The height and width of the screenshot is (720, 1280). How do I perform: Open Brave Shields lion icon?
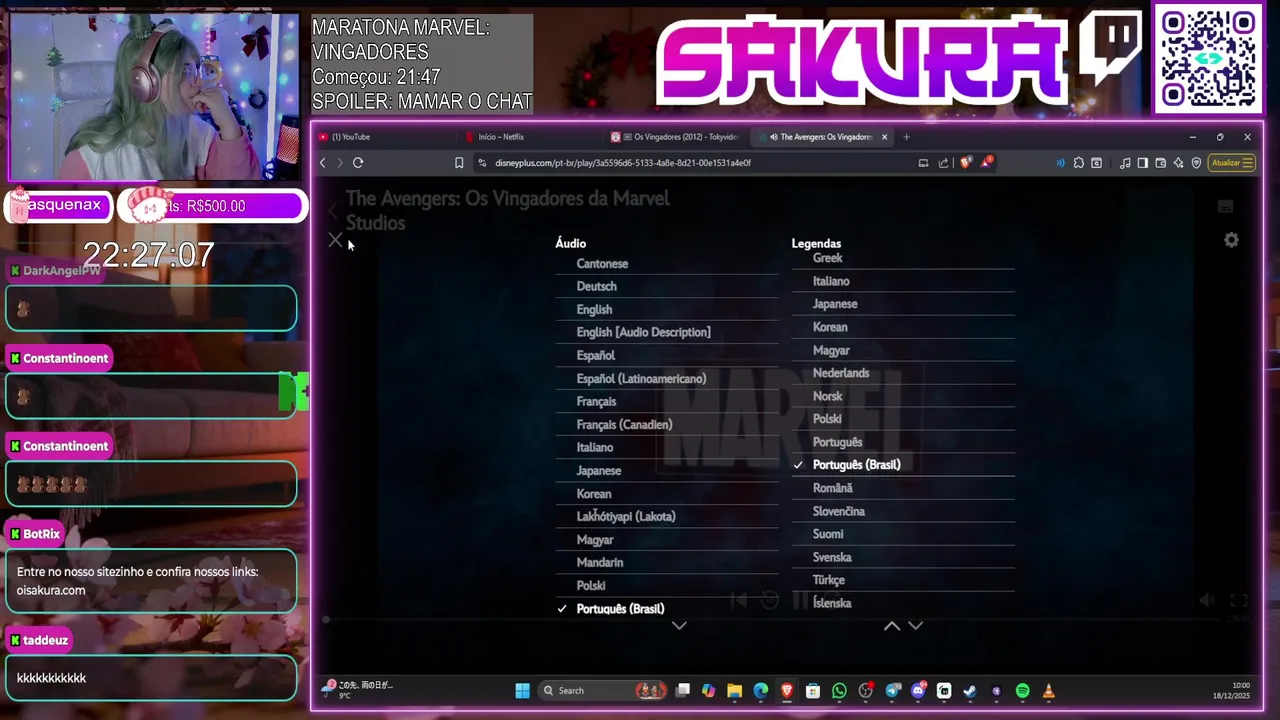965,162
